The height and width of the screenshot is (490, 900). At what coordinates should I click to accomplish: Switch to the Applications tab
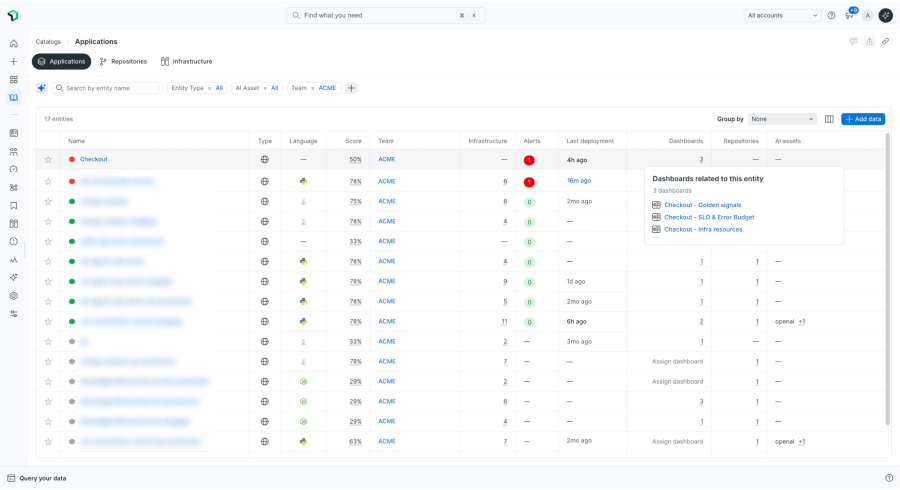tap(61, 61)
